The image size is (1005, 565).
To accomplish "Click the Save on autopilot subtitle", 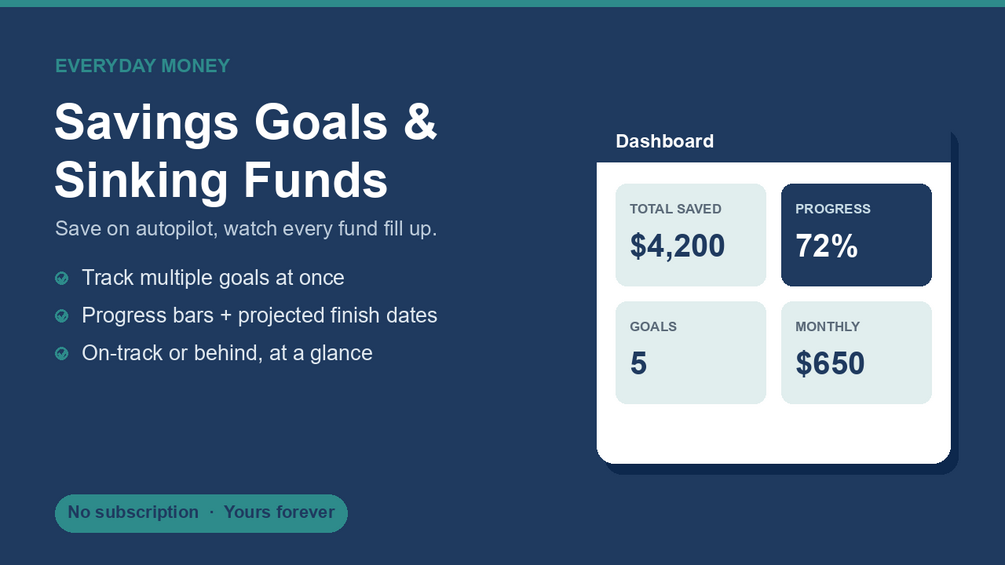I will (x=246, y=229).
